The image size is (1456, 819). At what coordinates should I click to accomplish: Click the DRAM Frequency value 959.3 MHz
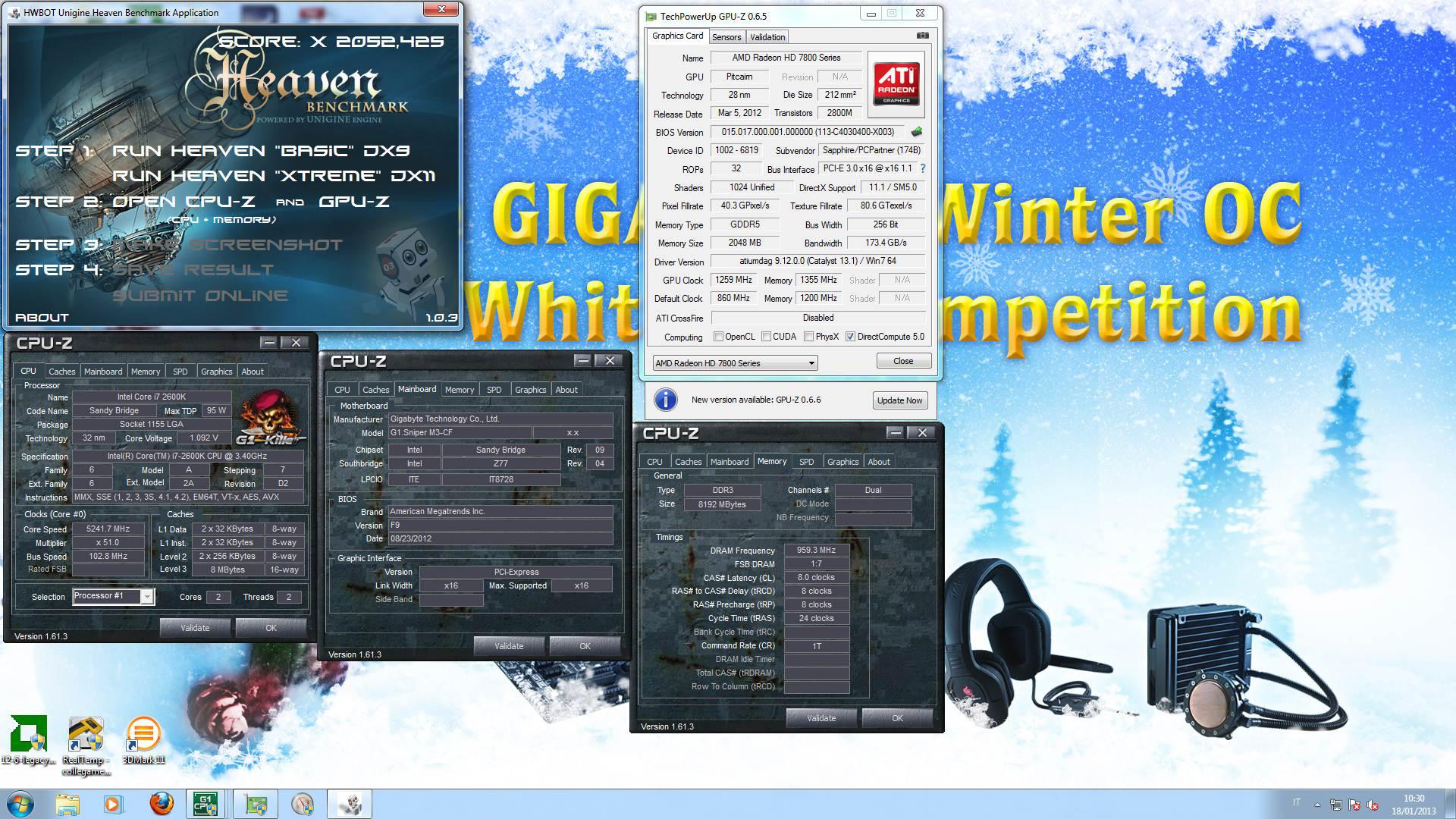pyautogui.click(x=816, y=551)
